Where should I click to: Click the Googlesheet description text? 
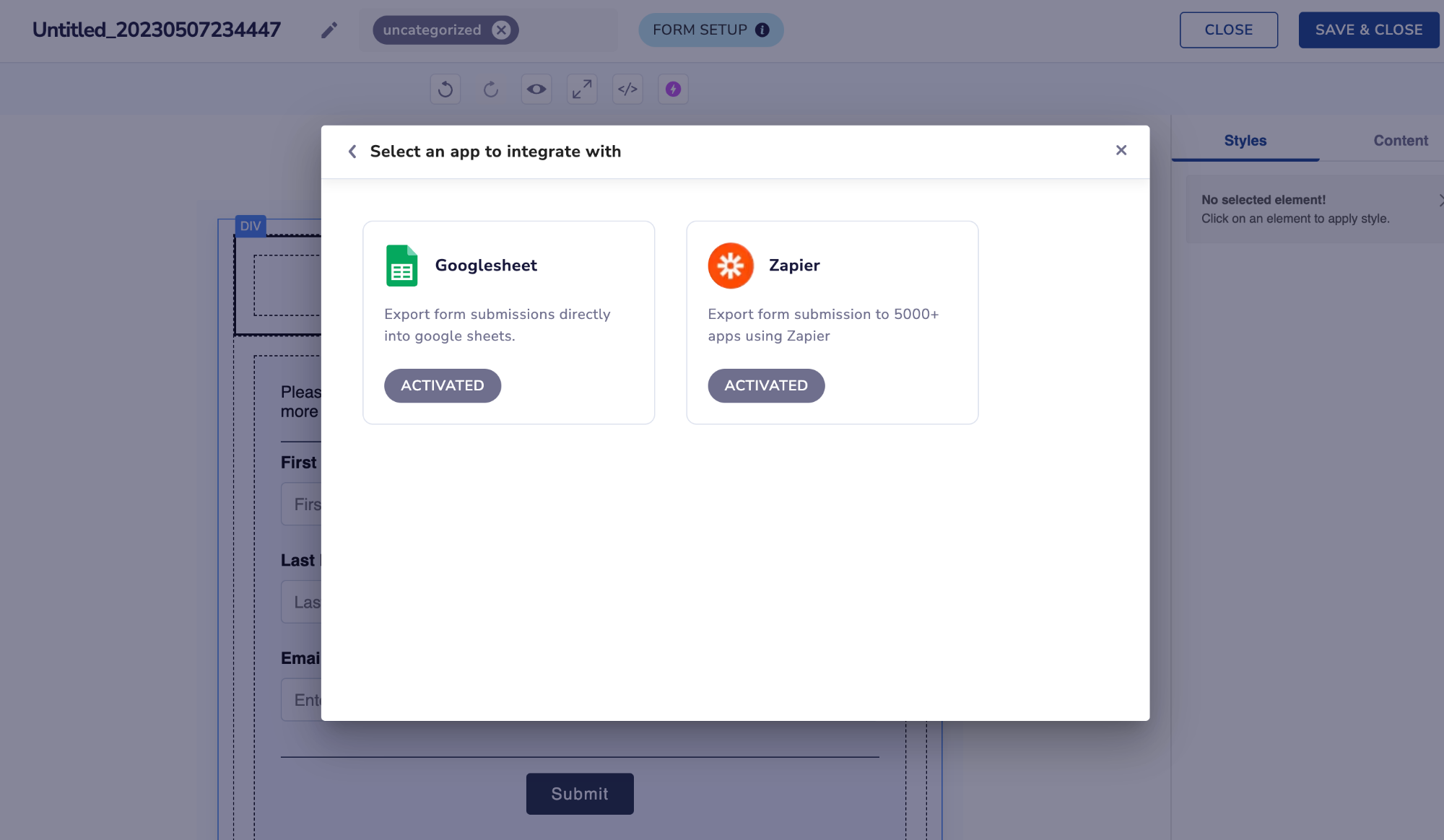[497, 325]
